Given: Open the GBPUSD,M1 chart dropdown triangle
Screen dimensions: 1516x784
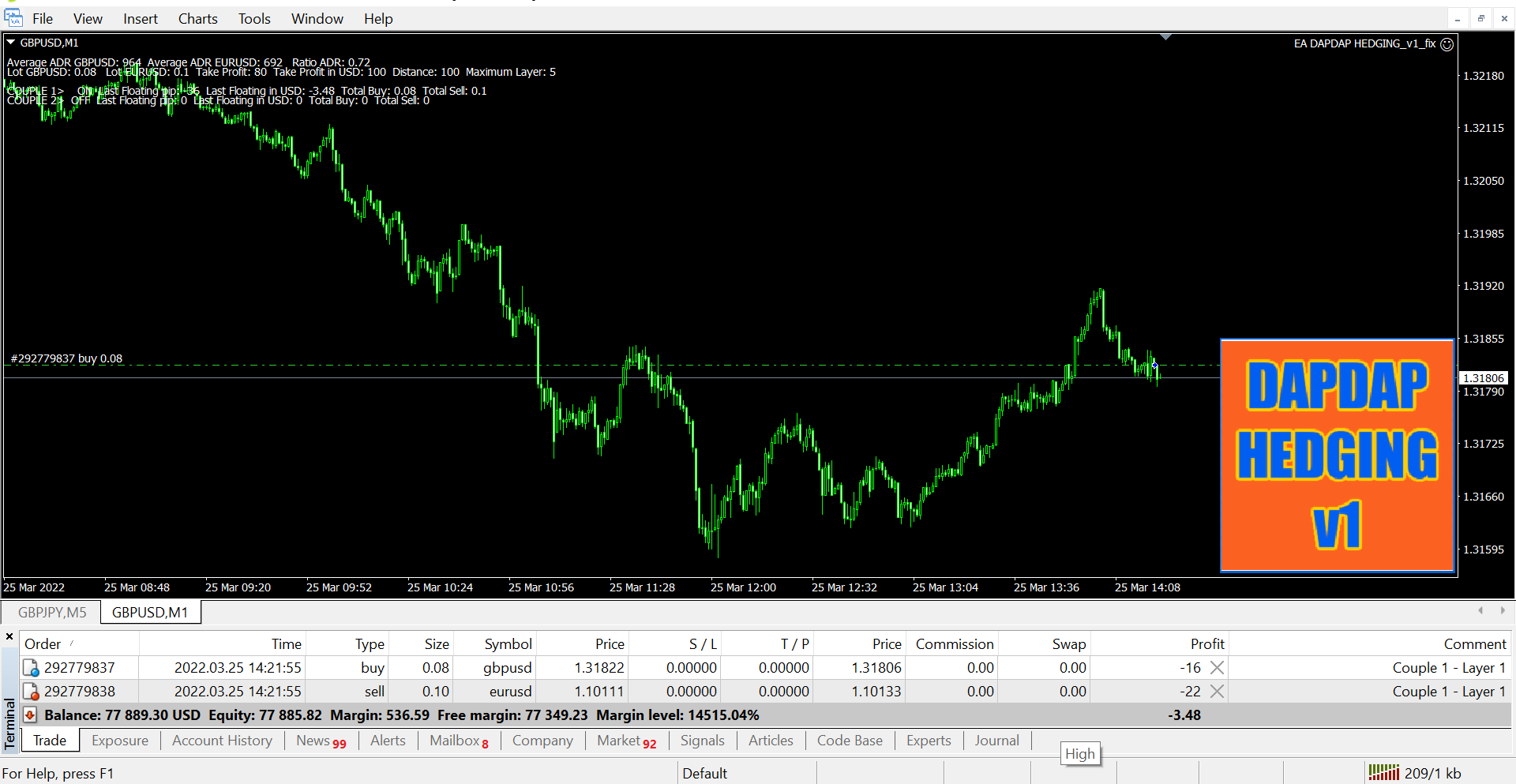Looking at the screenshot, I should coord(11,43).
